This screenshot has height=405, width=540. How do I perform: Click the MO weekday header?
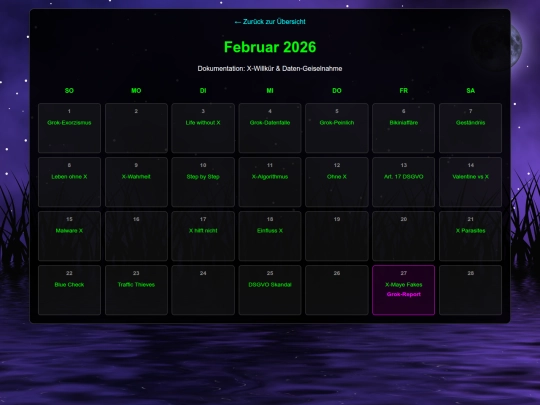coord(136,91)
